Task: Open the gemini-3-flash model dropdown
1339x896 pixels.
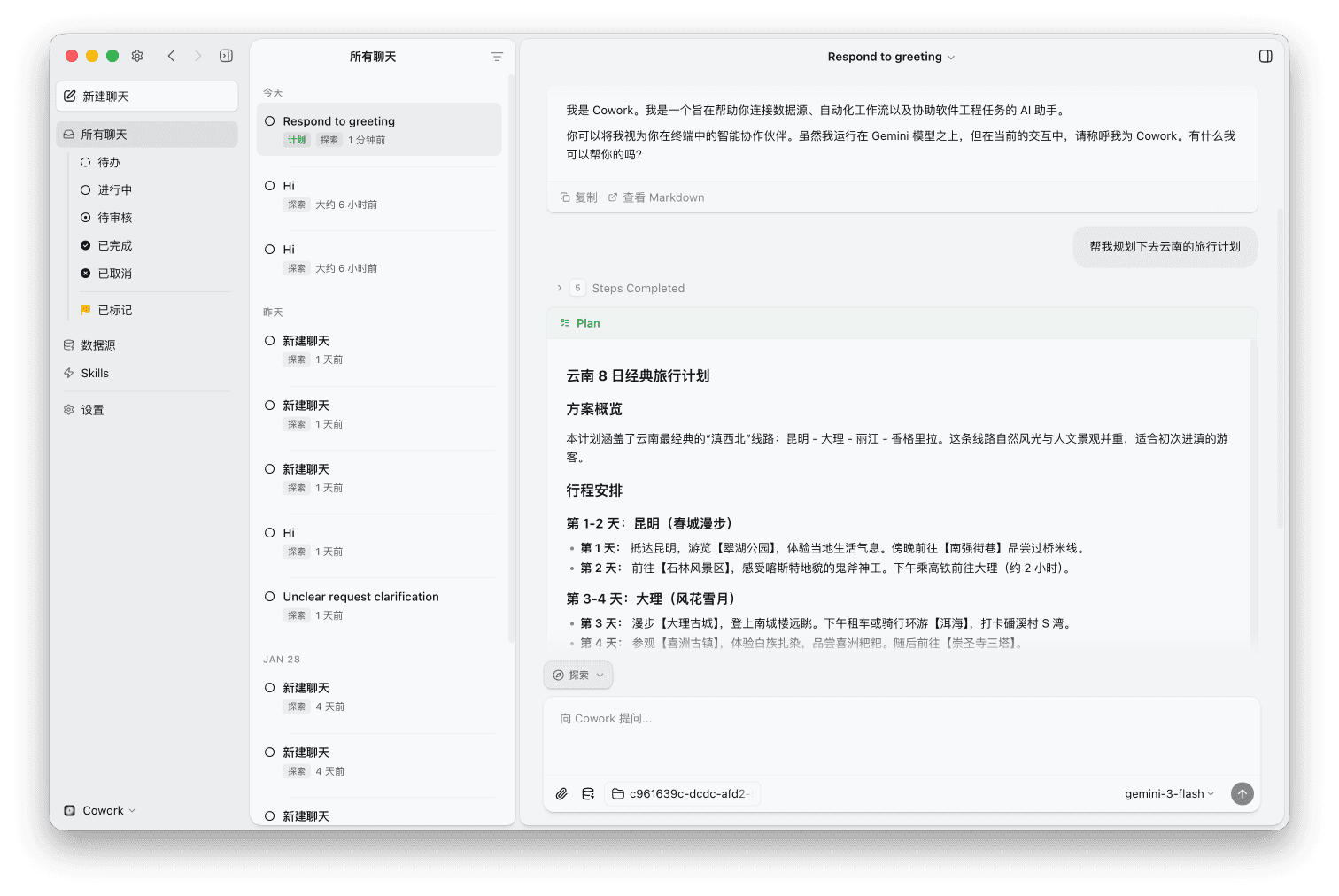Action: [x=1168, y=793]
